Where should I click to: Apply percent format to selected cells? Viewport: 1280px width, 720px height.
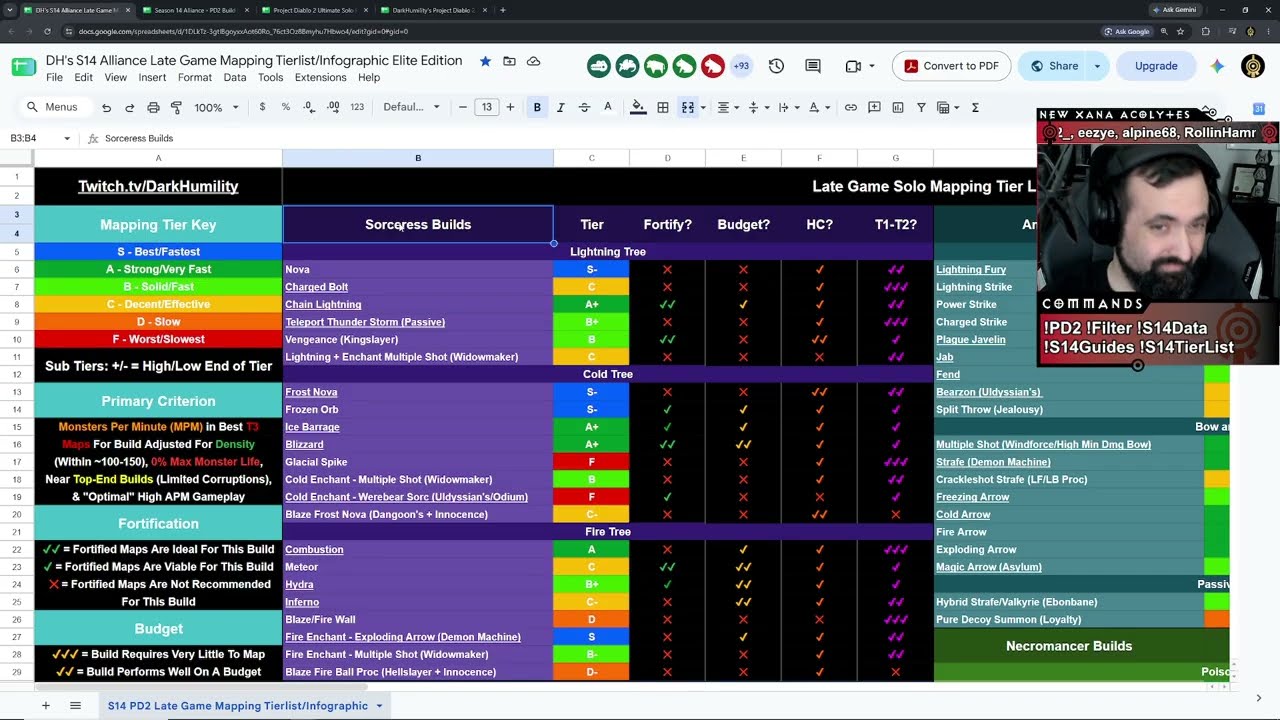coord(286,107)
